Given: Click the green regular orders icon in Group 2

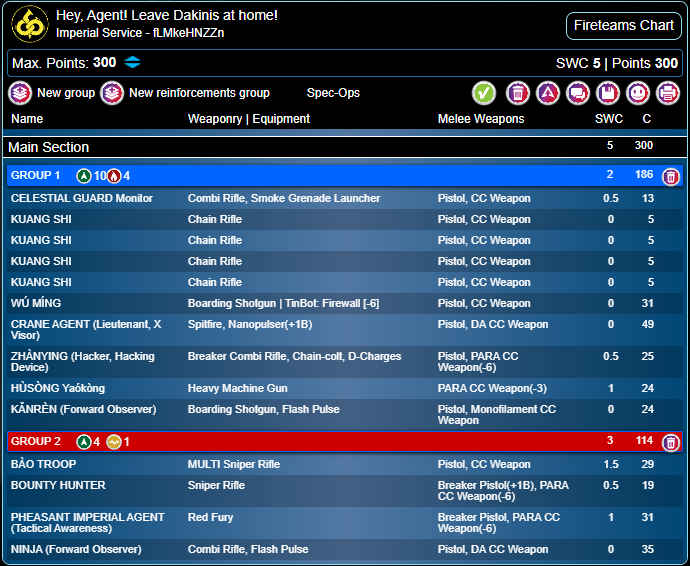Looking at the screenshot, I should click(84, 441).
